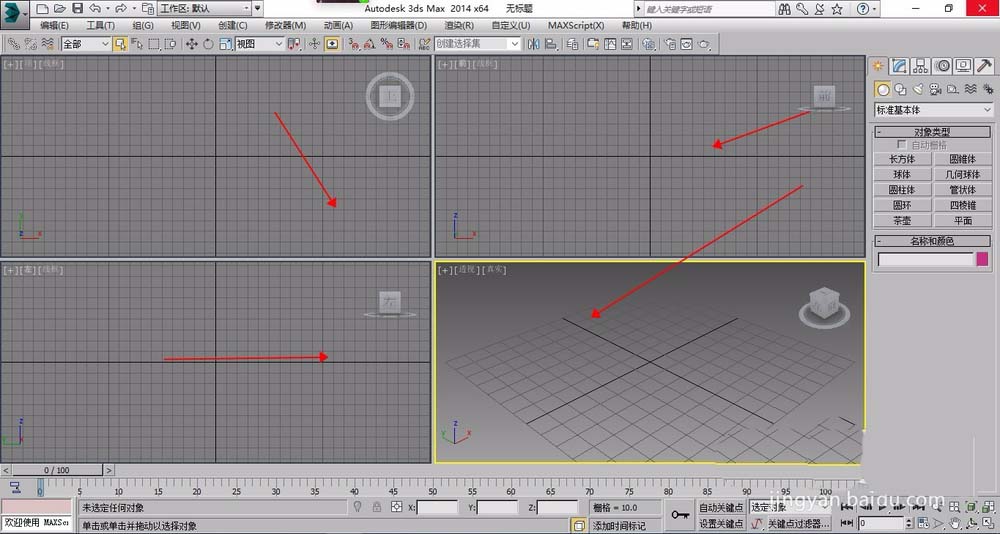The height and width of the screenshot is (534, 1000).
Task: Open the MAXScript(X) menu
Action: (576, 26)
